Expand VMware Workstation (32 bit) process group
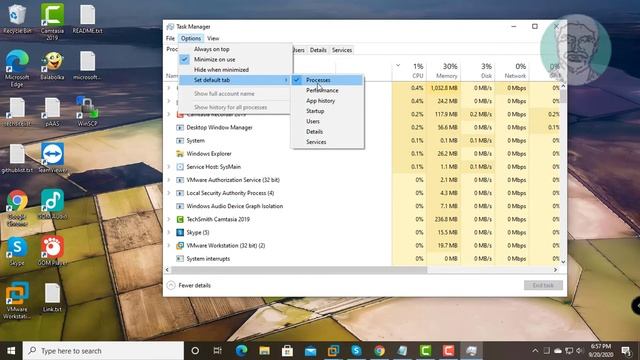 click(169, 245)
